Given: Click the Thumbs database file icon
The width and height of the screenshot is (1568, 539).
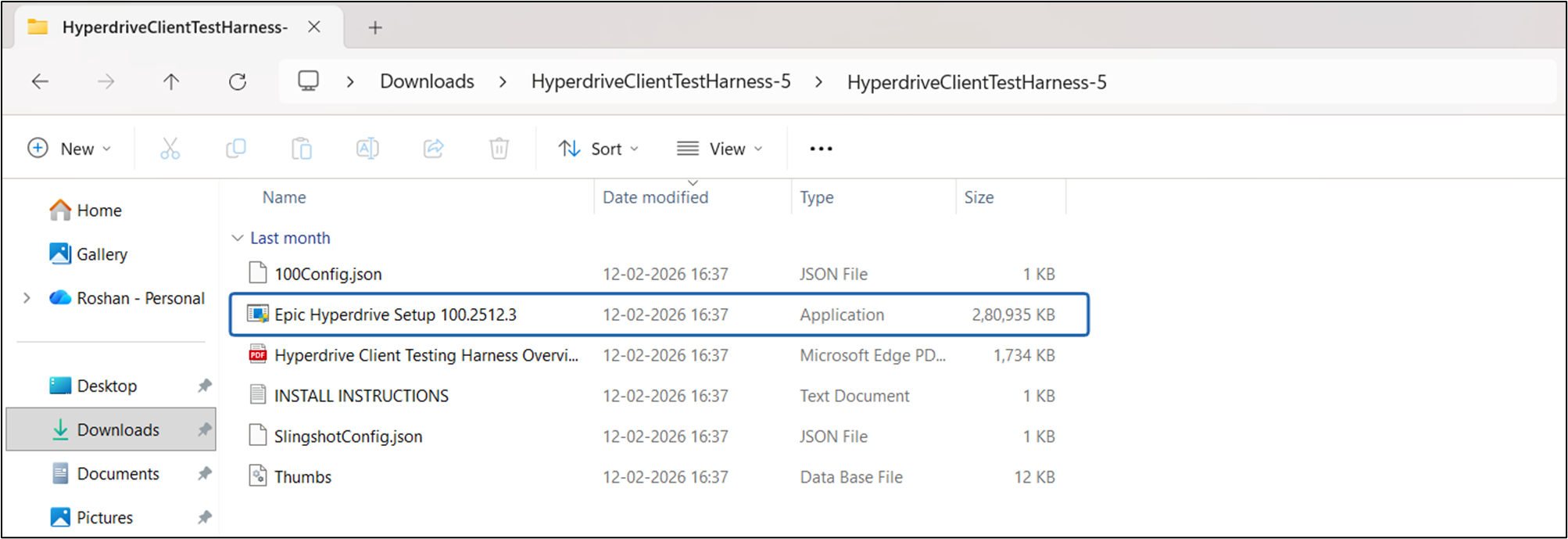Looking at the screenshot, I should pos(258,475).
